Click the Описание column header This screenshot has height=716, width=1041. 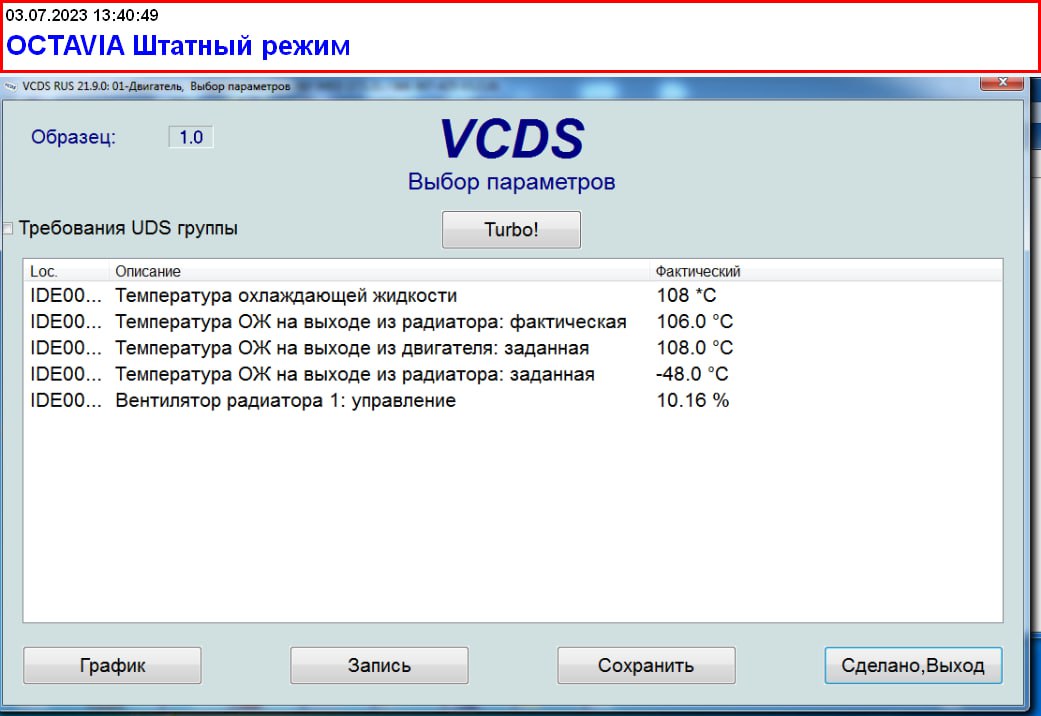click(378, 271)
